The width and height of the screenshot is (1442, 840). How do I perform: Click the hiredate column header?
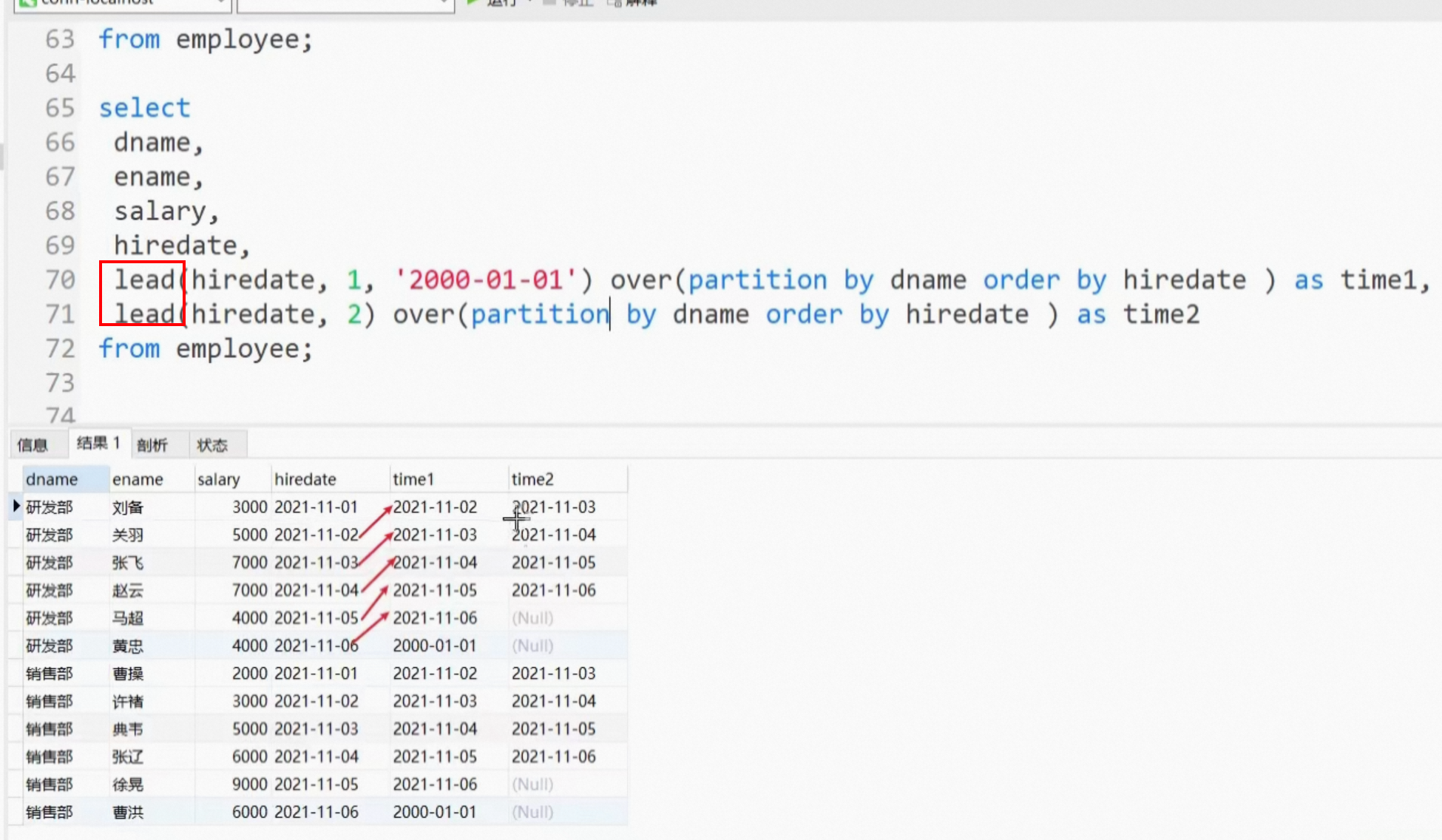330,479
